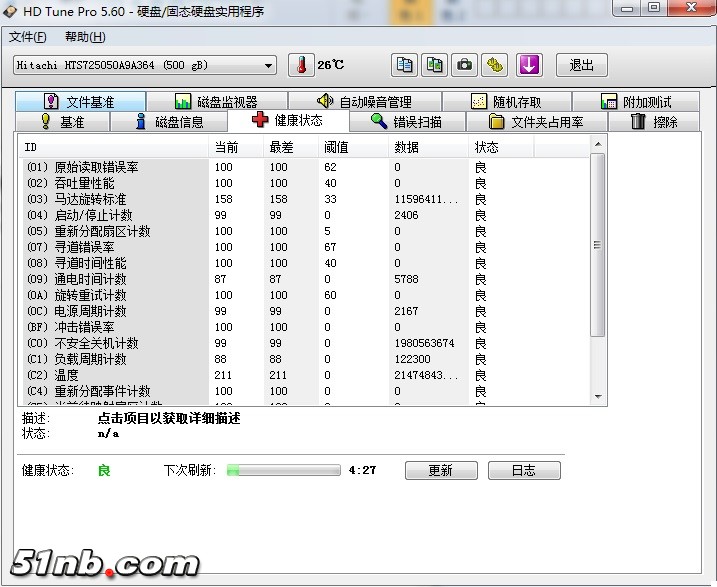
Task: Switch to the 磁盘信息 tab
Action: [169, 122]
